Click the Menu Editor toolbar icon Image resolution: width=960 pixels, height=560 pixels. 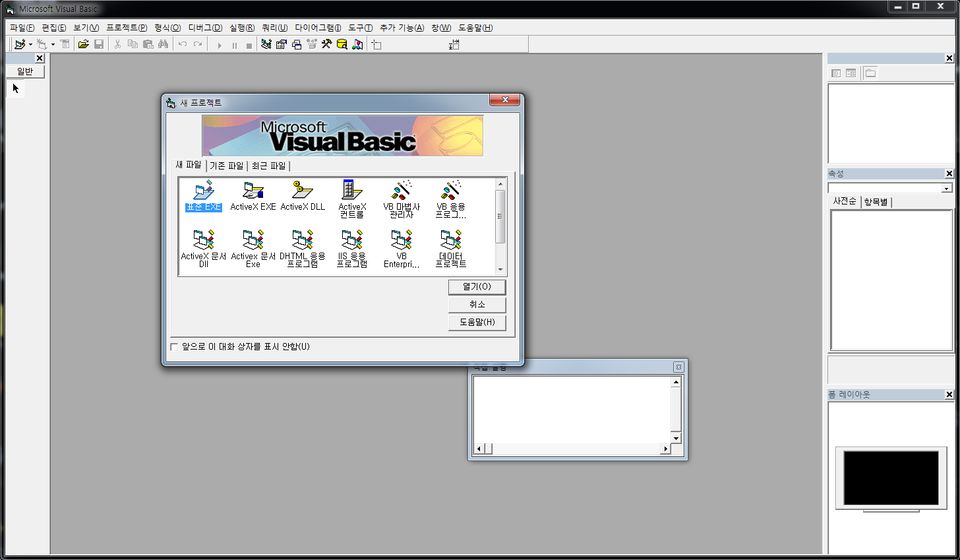(65, 44)
